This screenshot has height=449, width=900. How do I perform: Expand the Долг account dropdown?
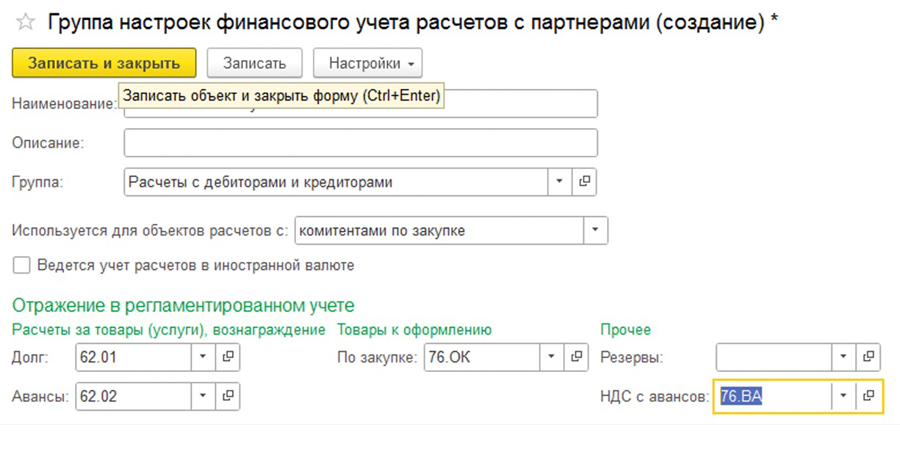203,356
